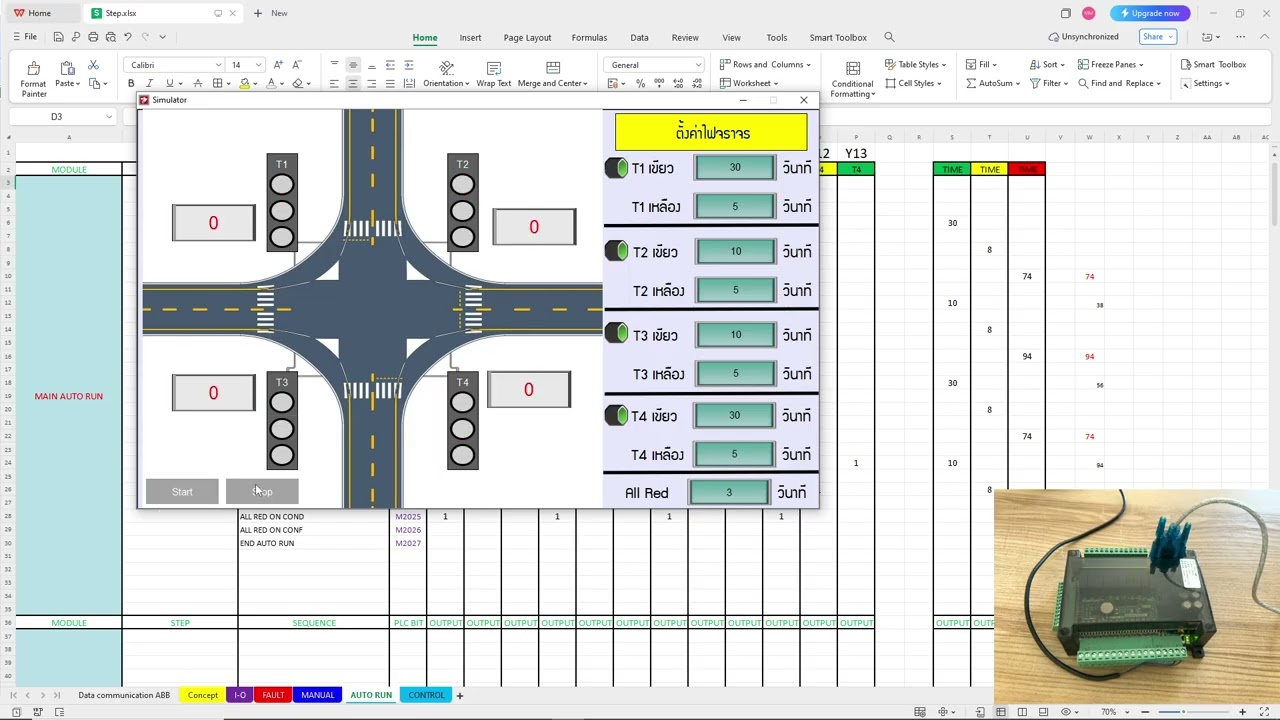Image resolution: width=1280 pixels, height=720 pixels.
Task: Click the Upgrade now button
Action: click(x=1150, y=13)
